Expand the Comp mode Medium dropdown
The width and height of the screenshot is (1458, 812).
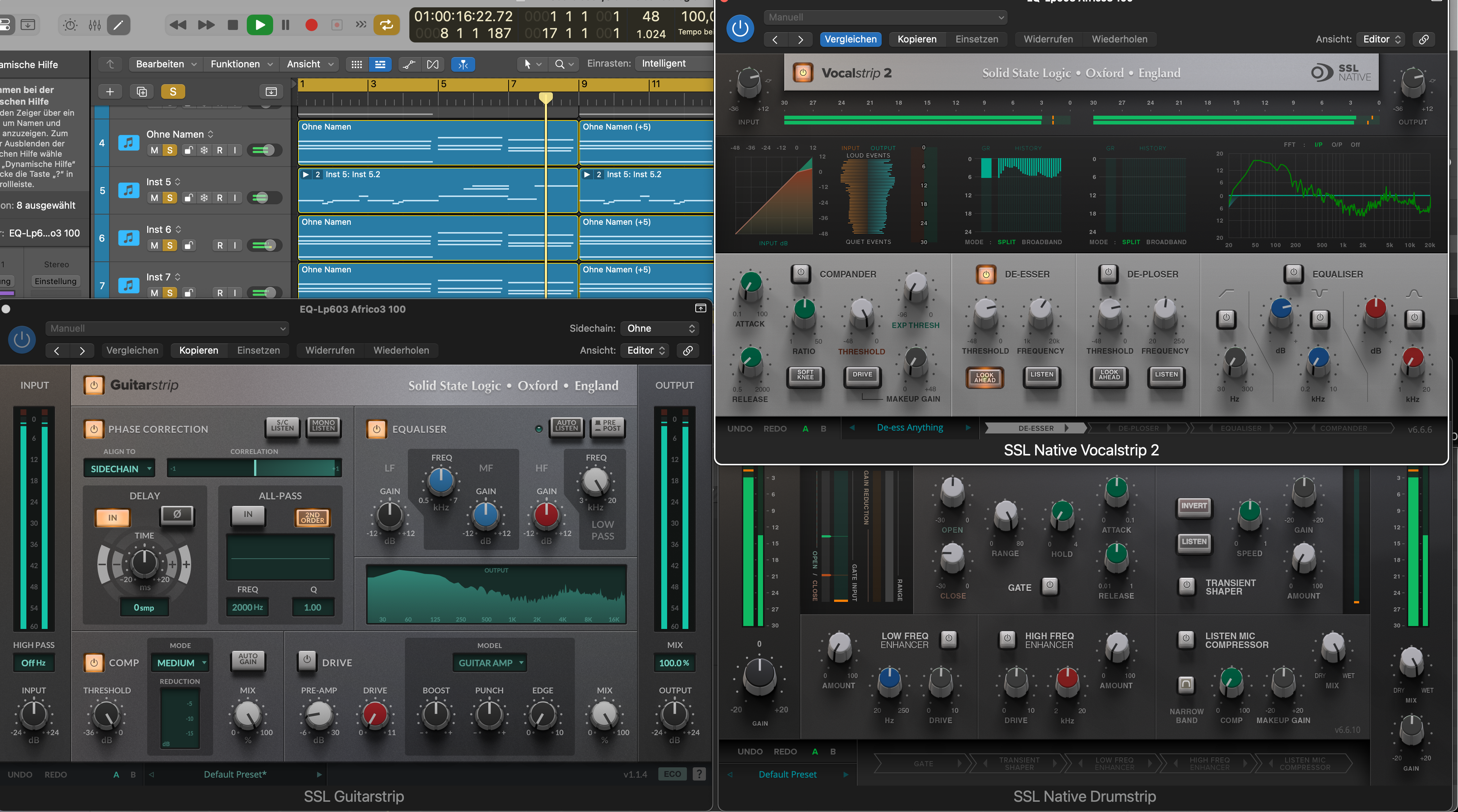tap(180, 663)
